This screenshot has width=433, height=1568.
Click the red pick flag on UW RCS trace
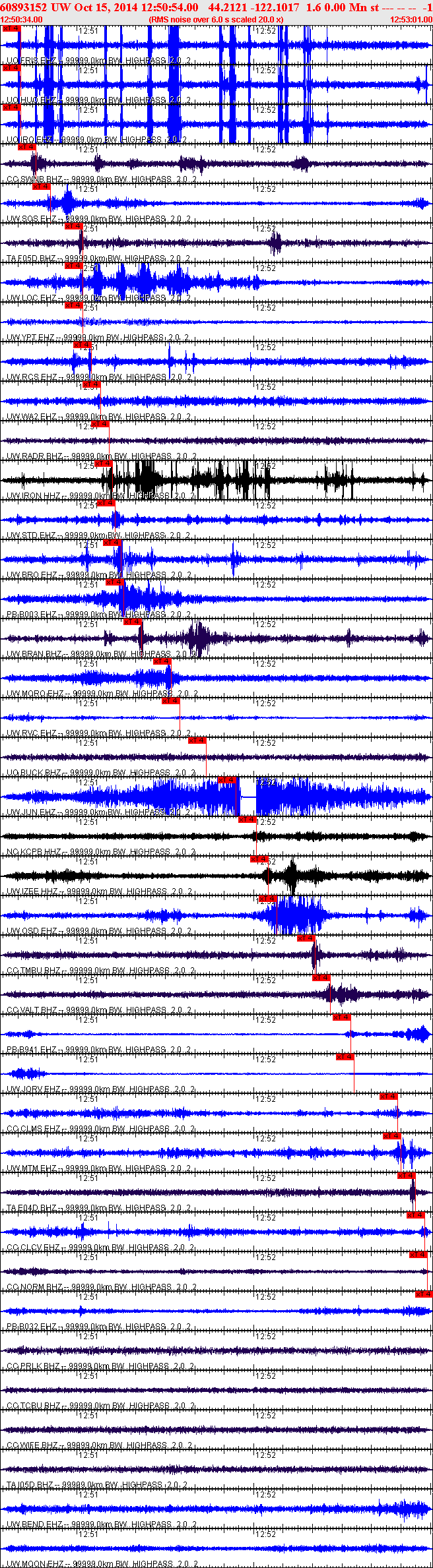[82, 345]
